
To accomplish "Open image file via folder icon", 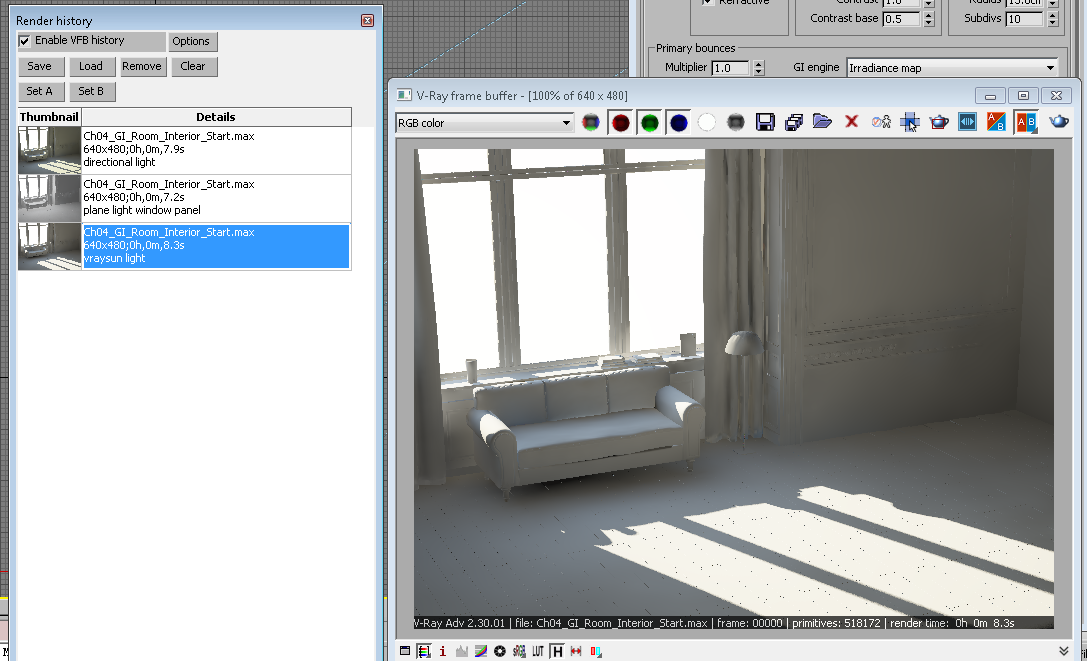I will click(822, 122).
